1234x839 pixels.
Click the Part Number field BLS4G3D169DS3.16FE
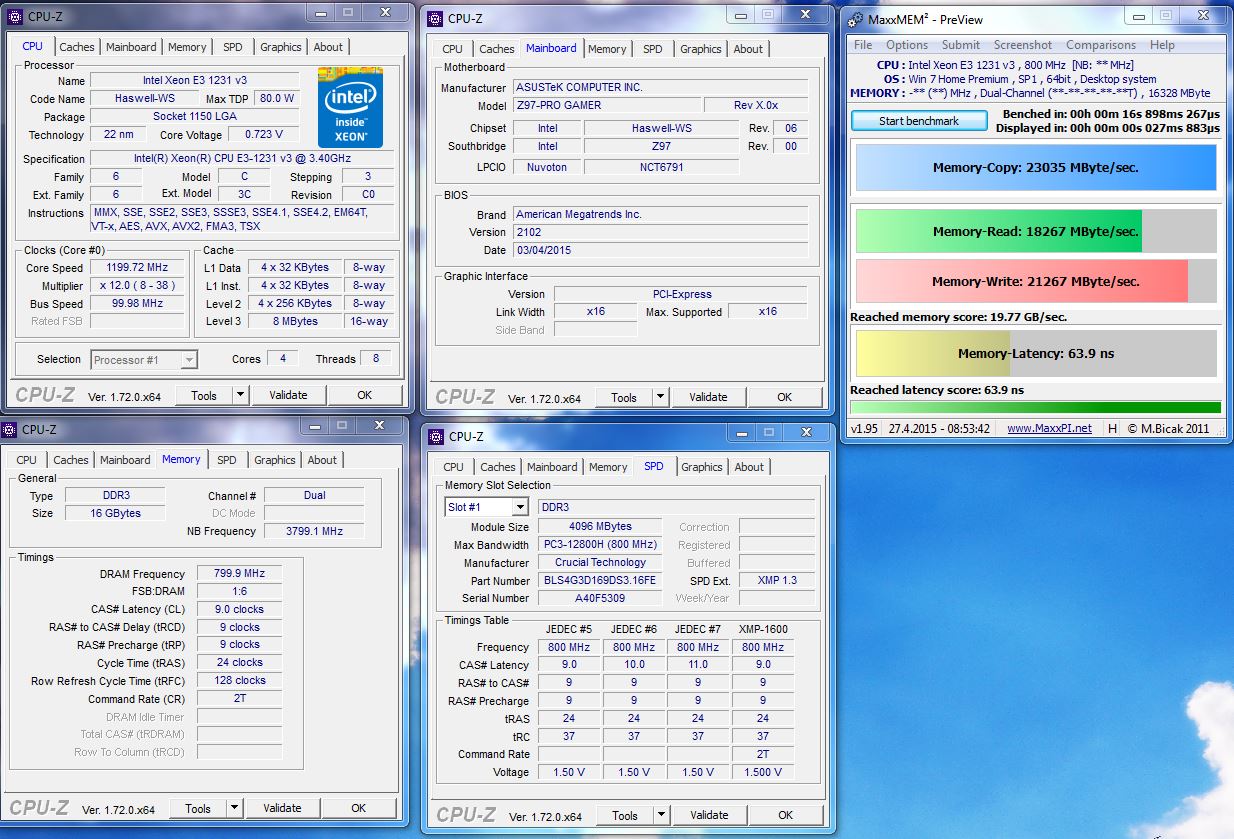pyautogui.click(x=600, y=580)
